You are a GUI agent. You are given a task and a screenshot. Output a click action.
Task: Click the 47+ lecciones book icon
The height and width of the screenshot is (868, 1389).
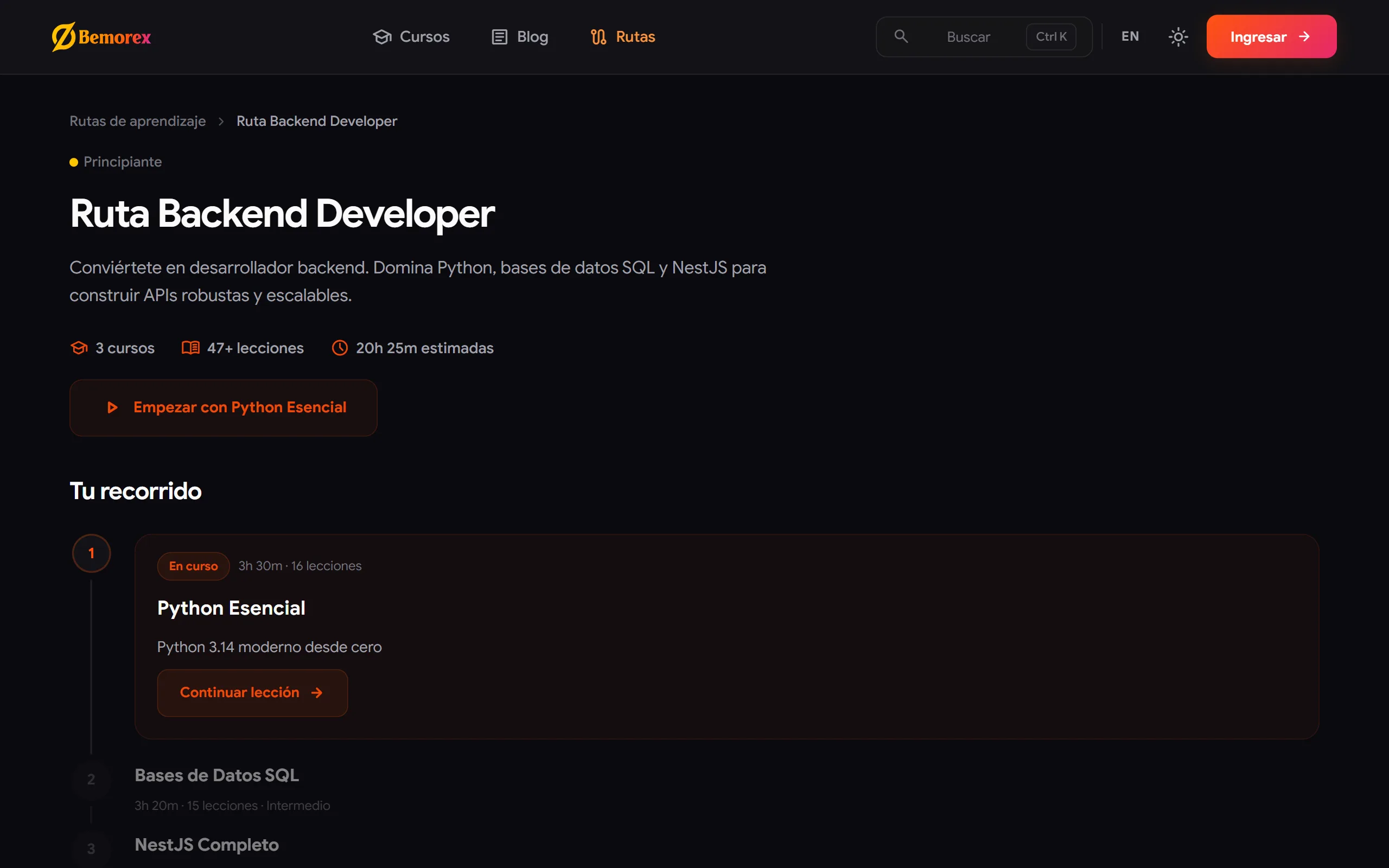[x=190, y=348]
